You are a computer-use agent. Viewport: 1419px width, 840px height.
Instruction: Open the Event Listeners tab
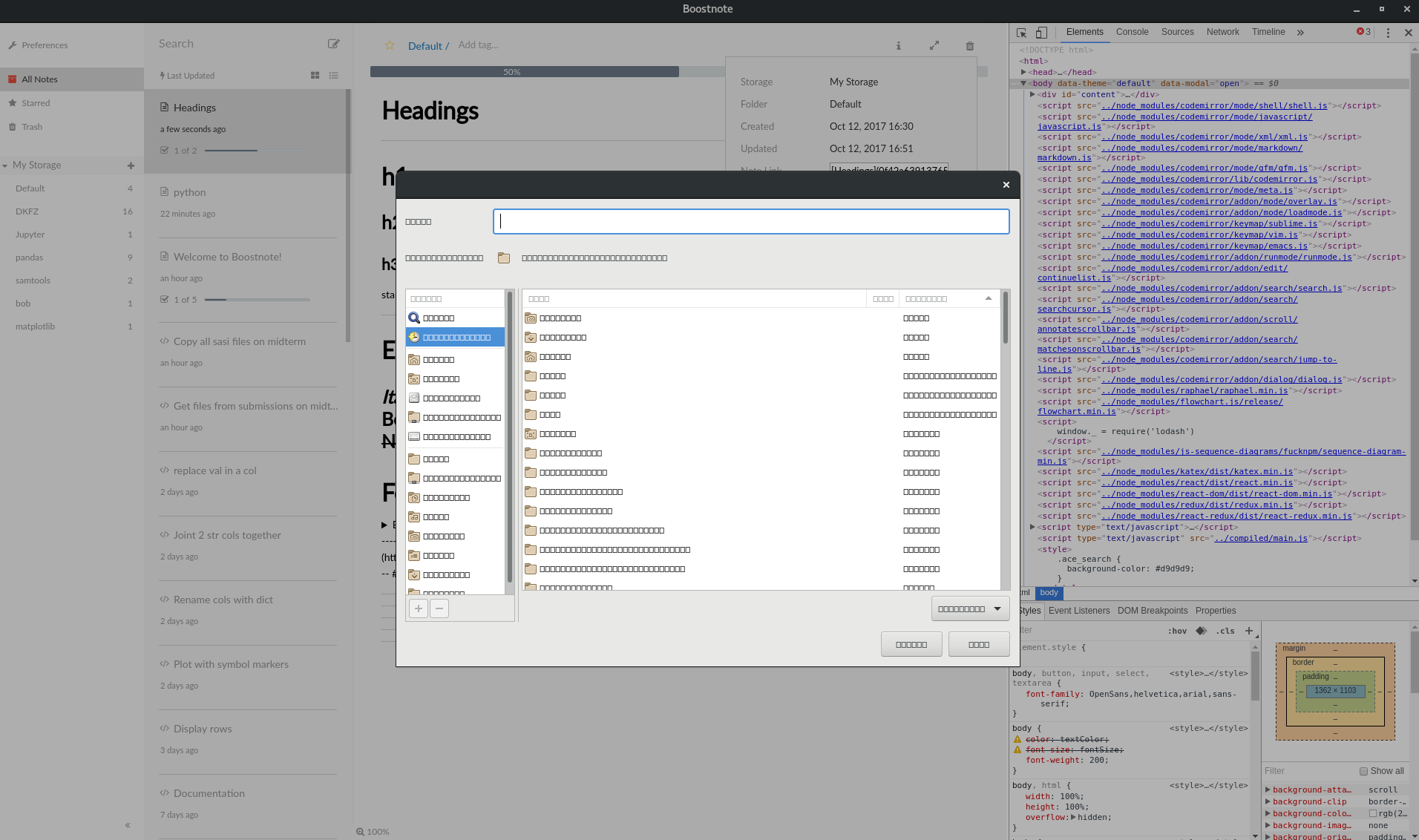click(1079, 611)
